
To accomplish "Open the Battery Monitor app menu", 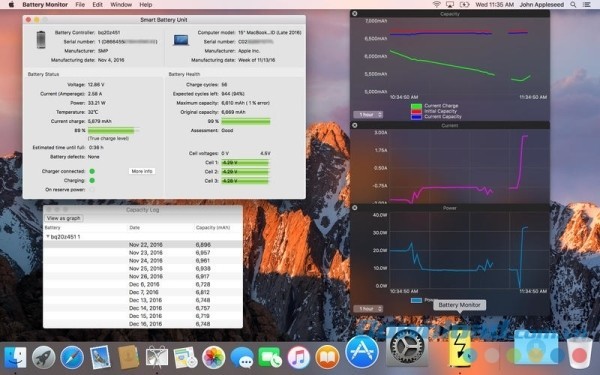I will click(x=45, y=5).
